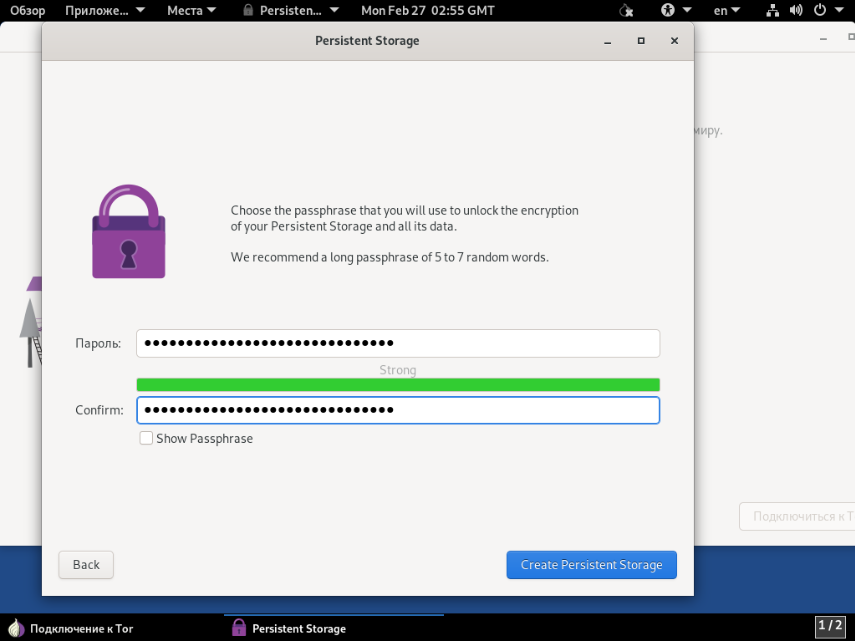Expand the Места (Places) menu
The image size is (855, 641).
(191, 11)
